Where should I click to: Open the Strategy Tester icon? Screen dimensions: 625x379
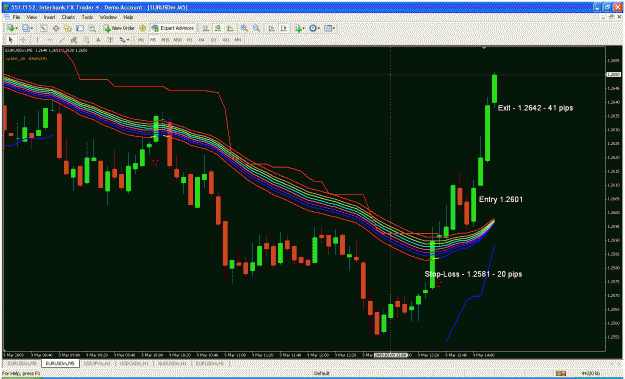pyautogui.click(x=92, y=28)
